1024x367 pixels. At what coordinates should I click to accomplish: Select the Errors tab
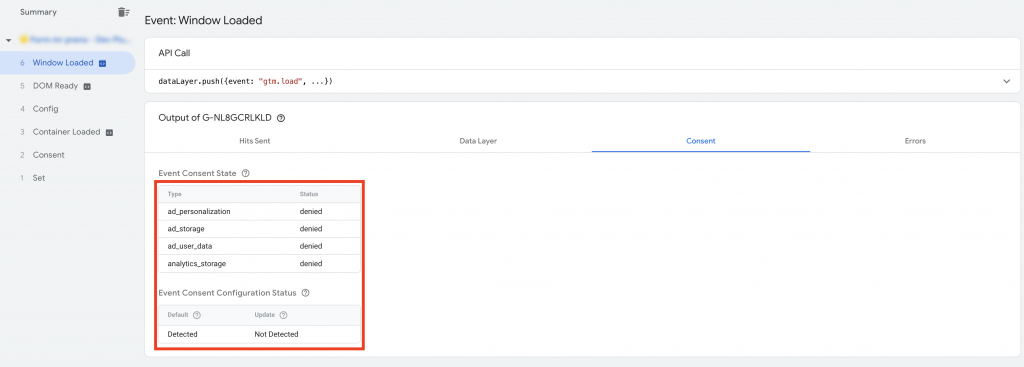[915, 141]
